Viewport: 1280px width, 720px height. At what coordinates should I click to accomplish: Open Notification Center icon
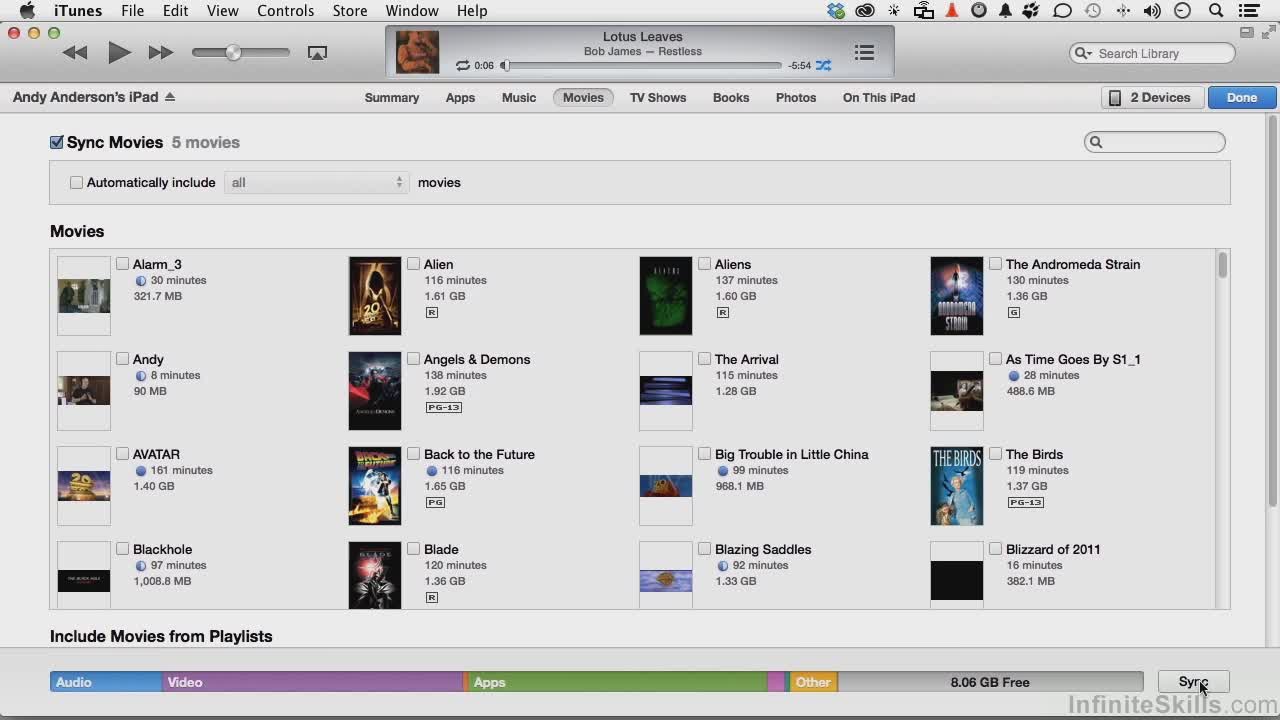(x=1248, y=11)
